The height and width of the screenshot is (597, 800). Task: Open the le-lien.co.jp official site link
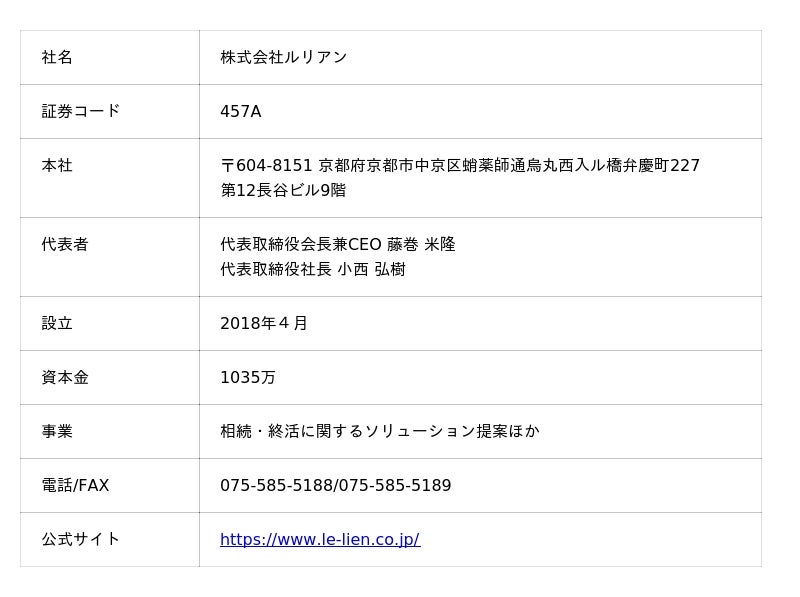[319, 540]
